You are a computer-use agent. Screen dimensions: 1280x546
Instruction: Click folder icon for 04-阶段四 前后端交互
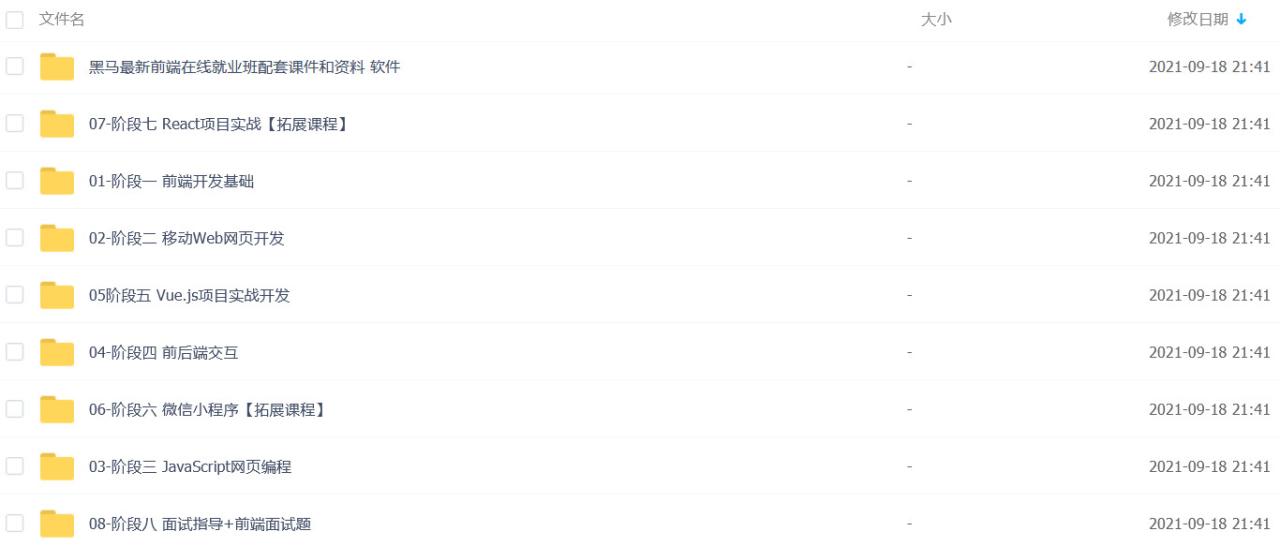tap(57, 352)
